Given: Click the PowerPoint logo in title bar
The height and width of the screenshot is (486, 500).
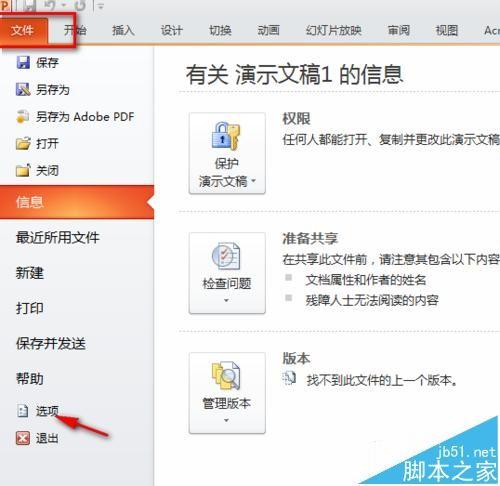Looking at the screenshot, I should pos(5,6).
